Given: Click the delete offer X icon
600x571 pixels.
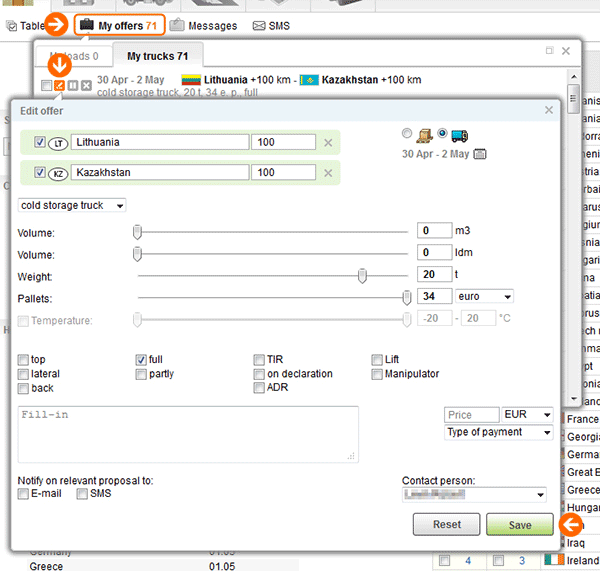Looking at the screenshot, I should point(86,86).
